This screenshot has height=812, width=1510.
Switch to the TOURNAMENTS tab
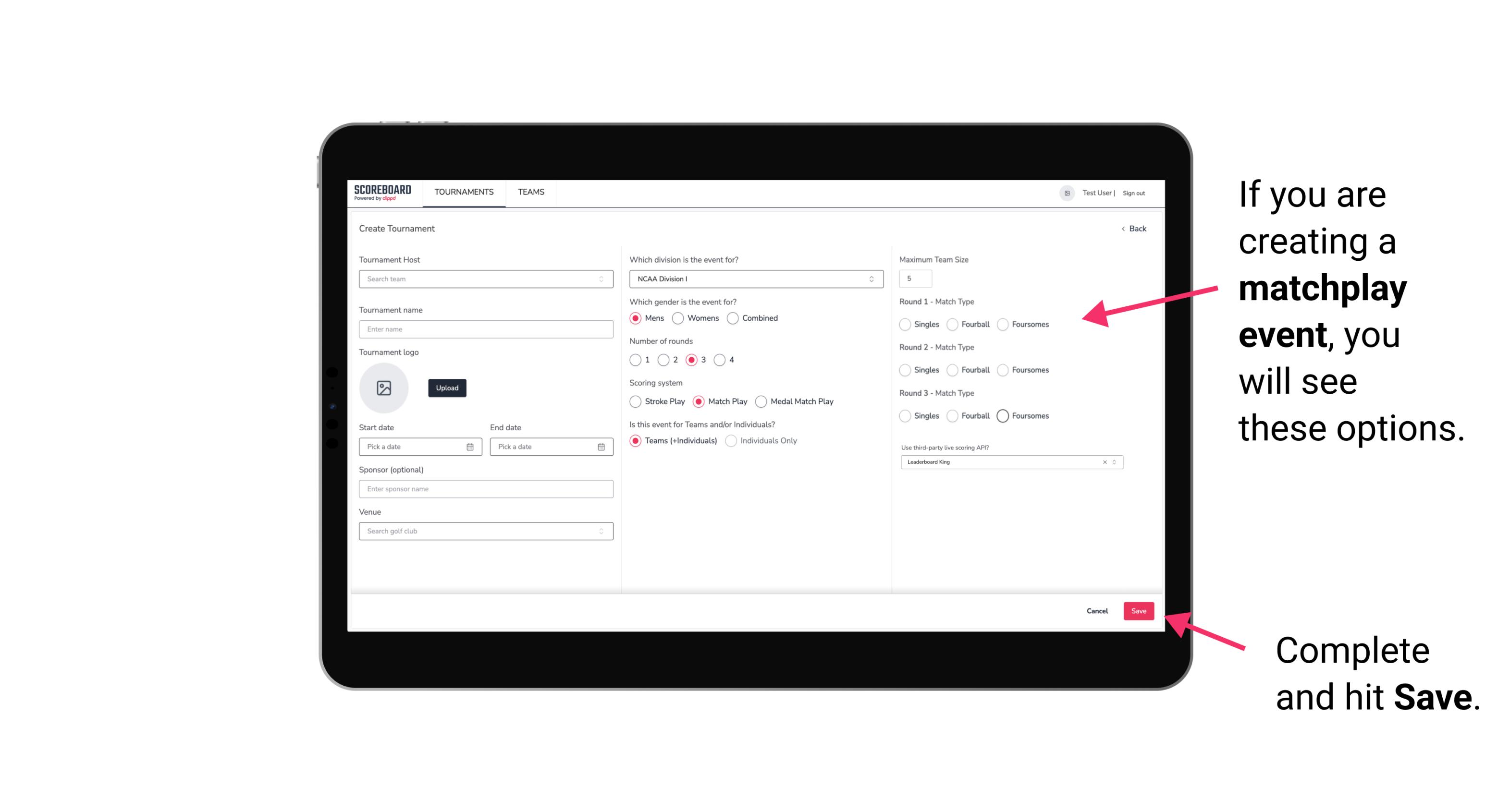click(x=463, y=192)
